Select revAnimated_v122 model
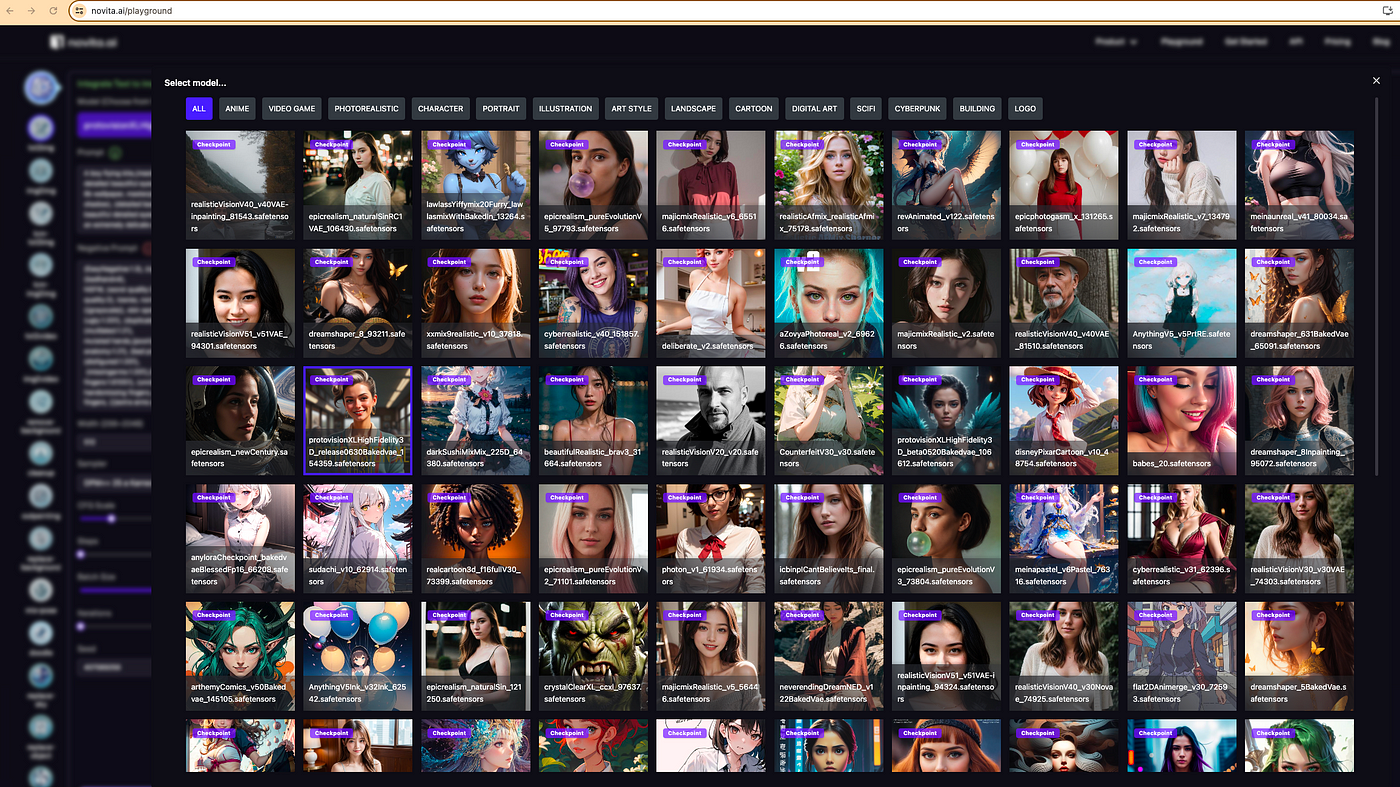The height and width of the screenshot is (787, 1400). pos(946,185)
